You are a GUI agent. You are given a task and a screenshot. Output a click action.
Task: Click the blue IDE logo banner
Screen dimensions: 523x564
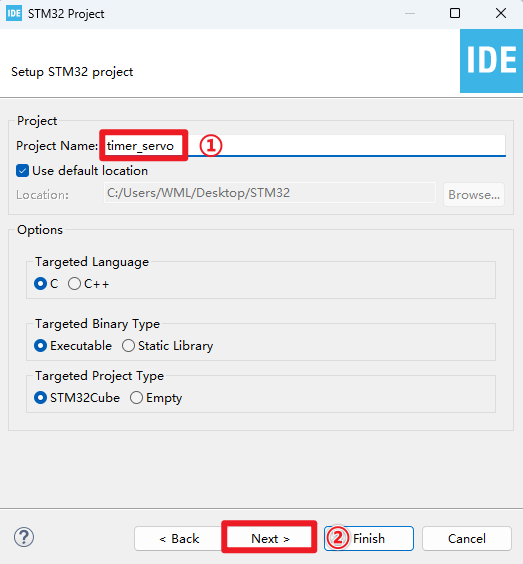pyautogui.click(x=491, y=61)
